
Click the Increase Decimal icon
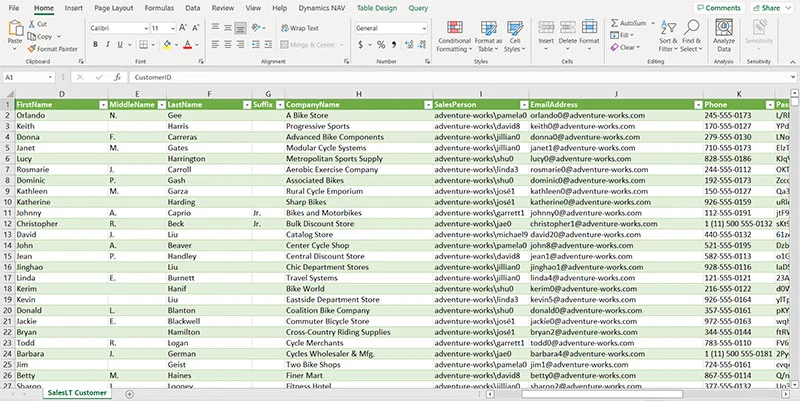coord(409,45)
